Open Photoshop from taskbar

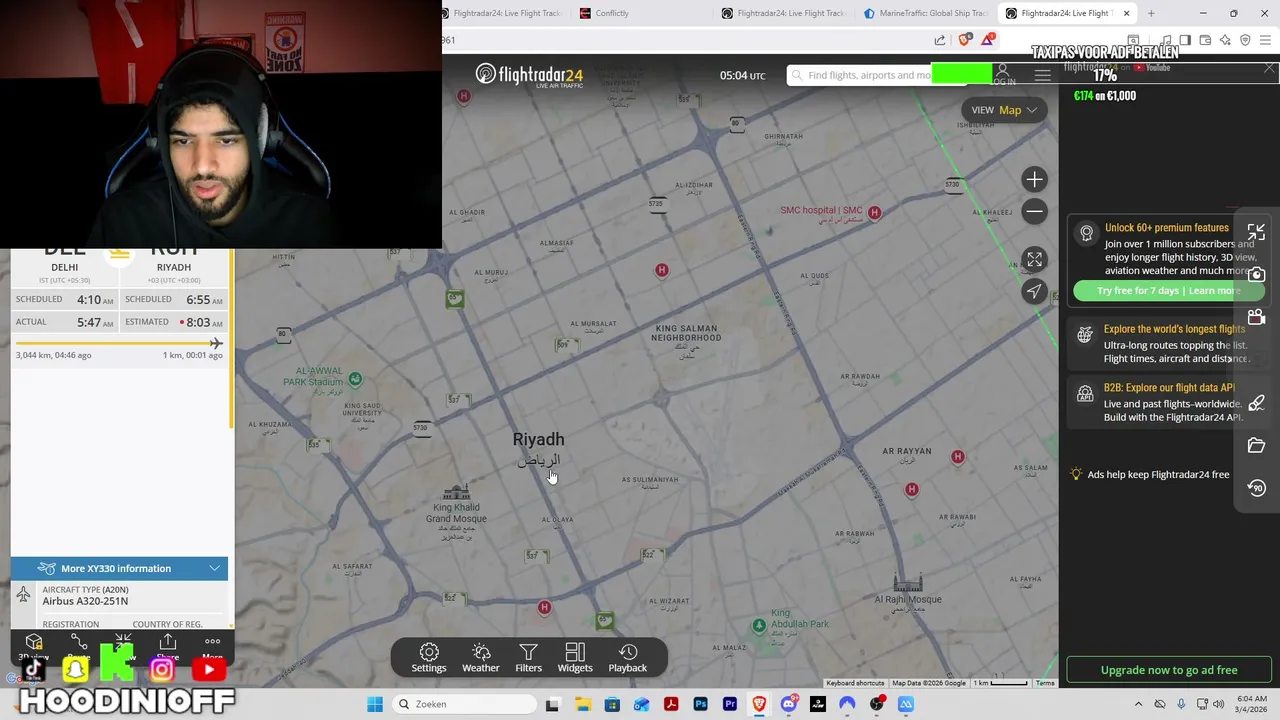[x=700, y=704]
